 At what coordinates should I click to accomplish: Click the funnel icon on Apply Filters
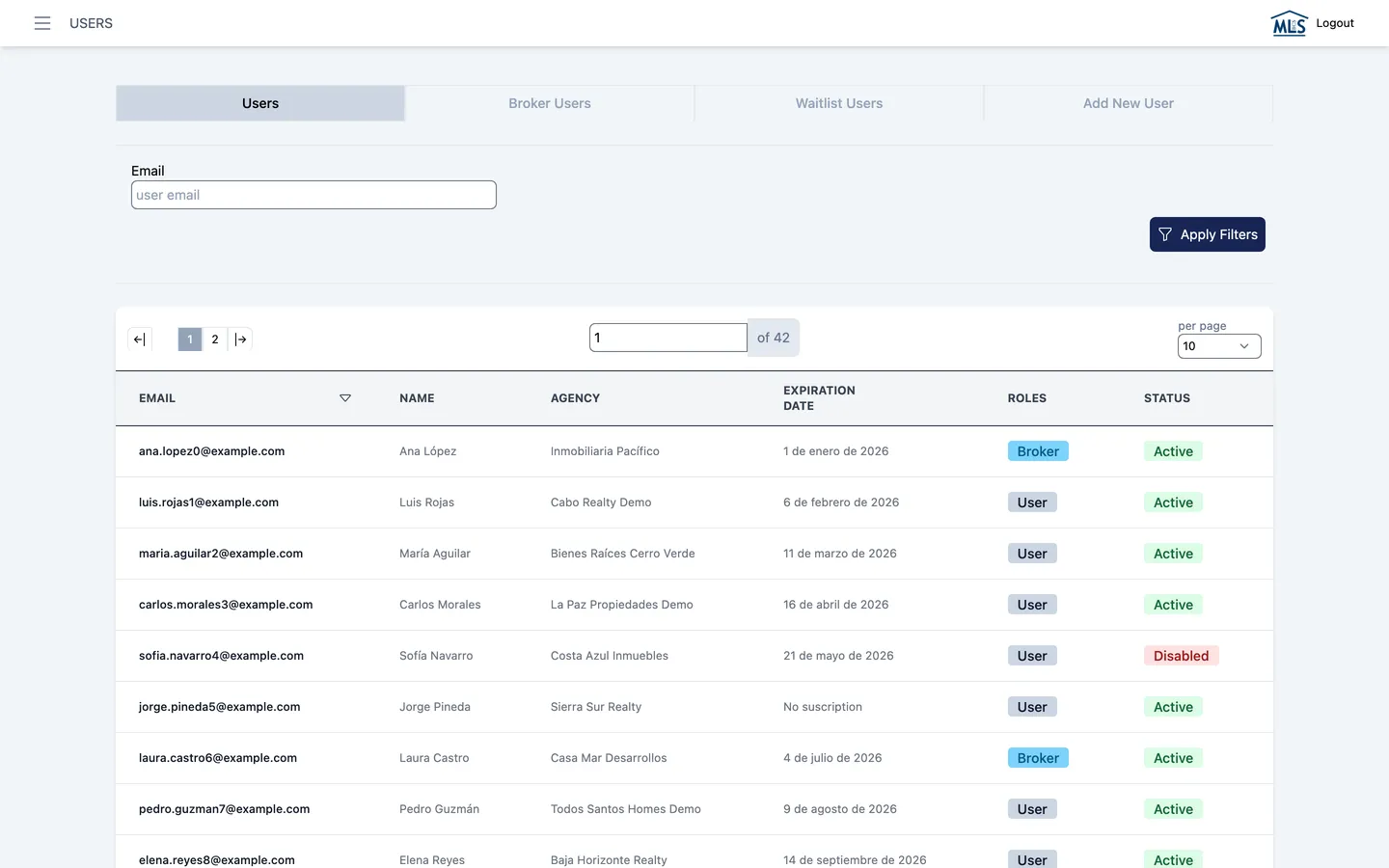pyautogui.click(x=1165, y=234)
